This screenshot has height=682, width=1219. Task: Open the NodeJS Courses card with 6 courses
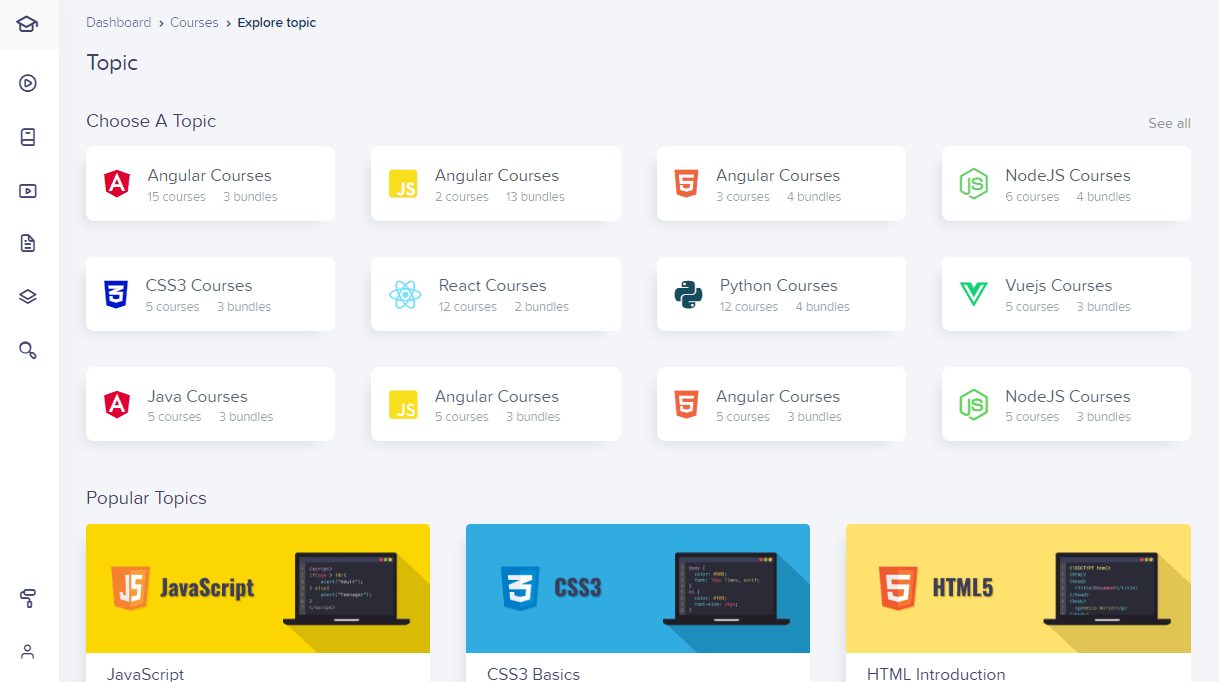[1066, 184]
